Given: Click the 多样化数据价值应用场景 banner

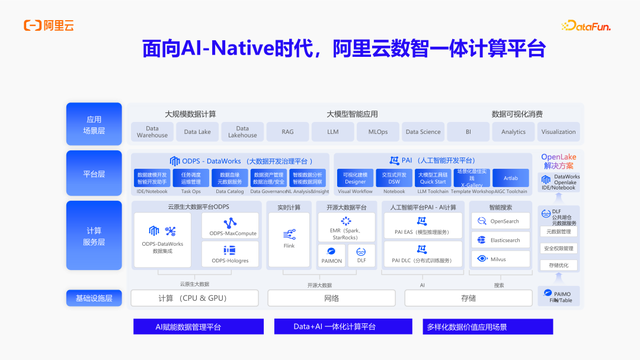Looking at the screenshot, I should [x=488, y=327].
